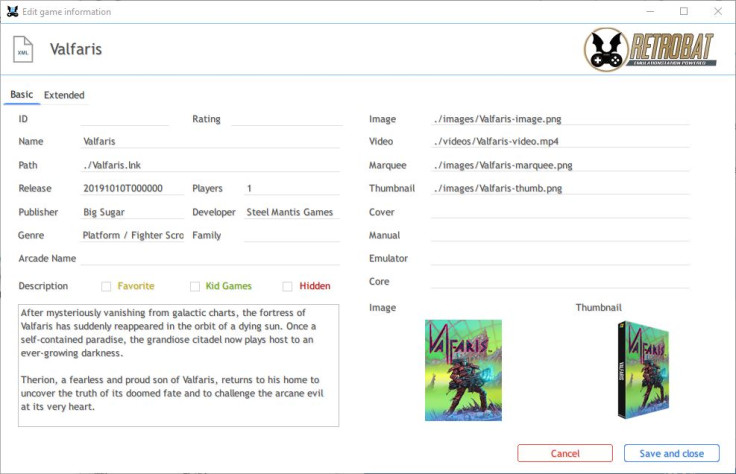Click inside the Description text box
Screen dimensions: 736x474
coord(178,366)
